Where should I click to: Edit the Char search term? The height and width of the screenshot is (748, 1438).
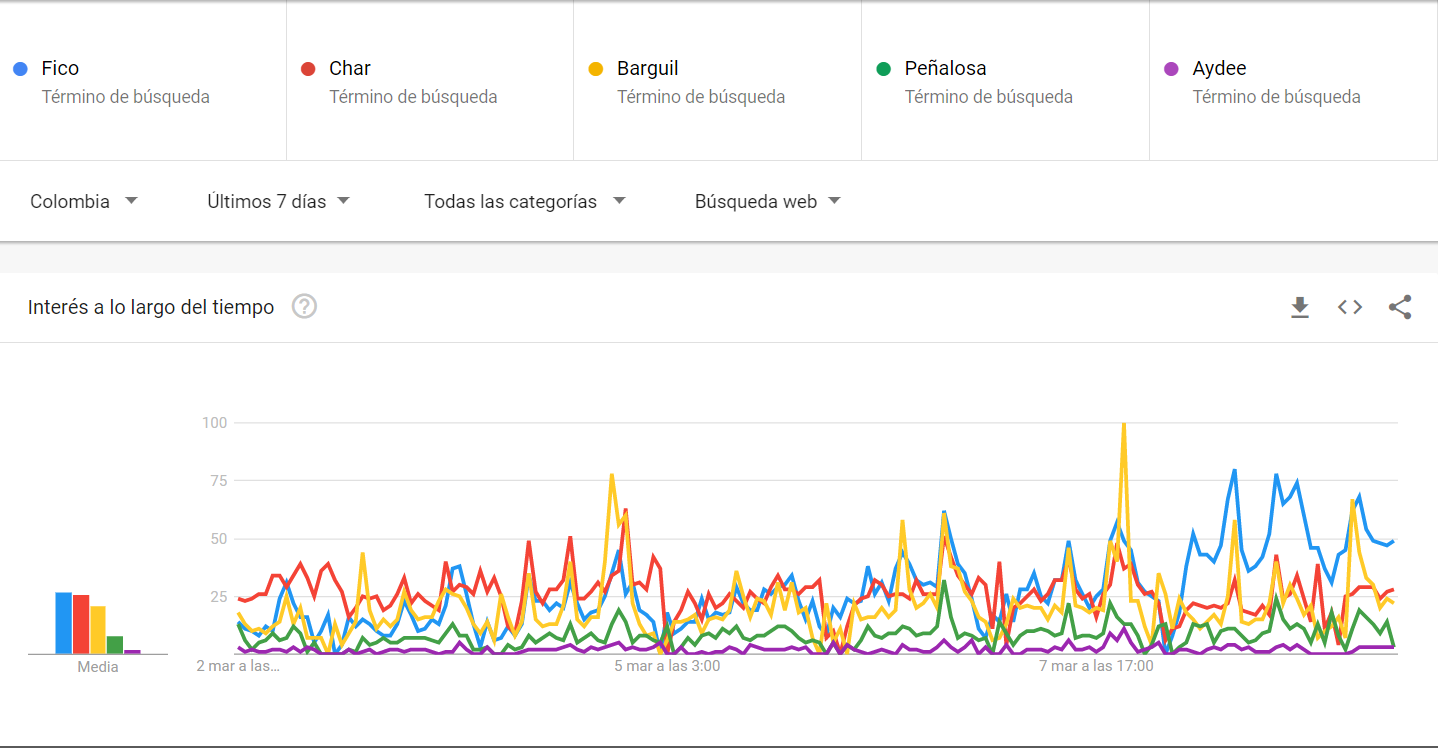click(350, 69)
